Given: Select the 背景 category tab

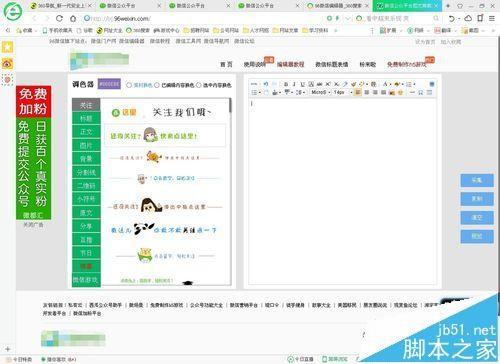Looking at the screenshot, I should coord(86,159).
